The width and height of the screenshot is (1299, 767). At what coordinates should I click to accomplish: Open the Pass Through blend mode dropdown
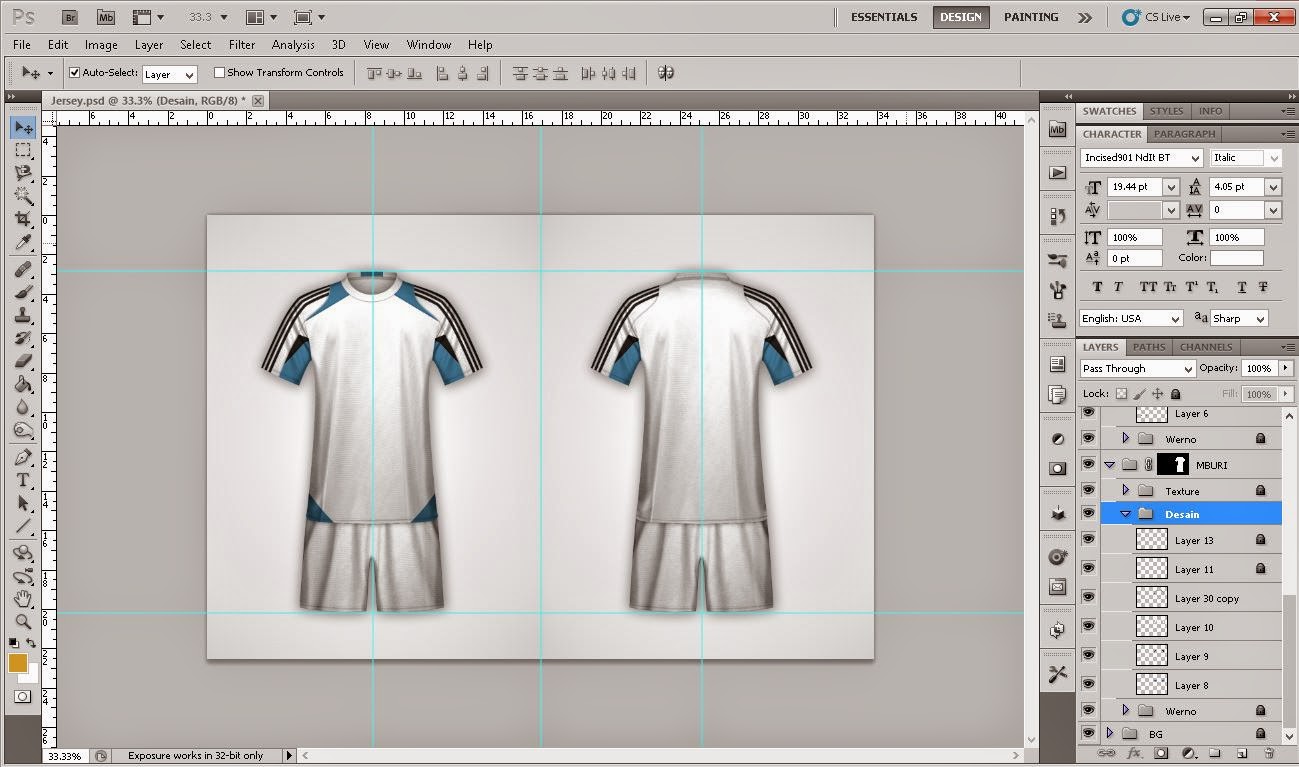coord(1138,368)
